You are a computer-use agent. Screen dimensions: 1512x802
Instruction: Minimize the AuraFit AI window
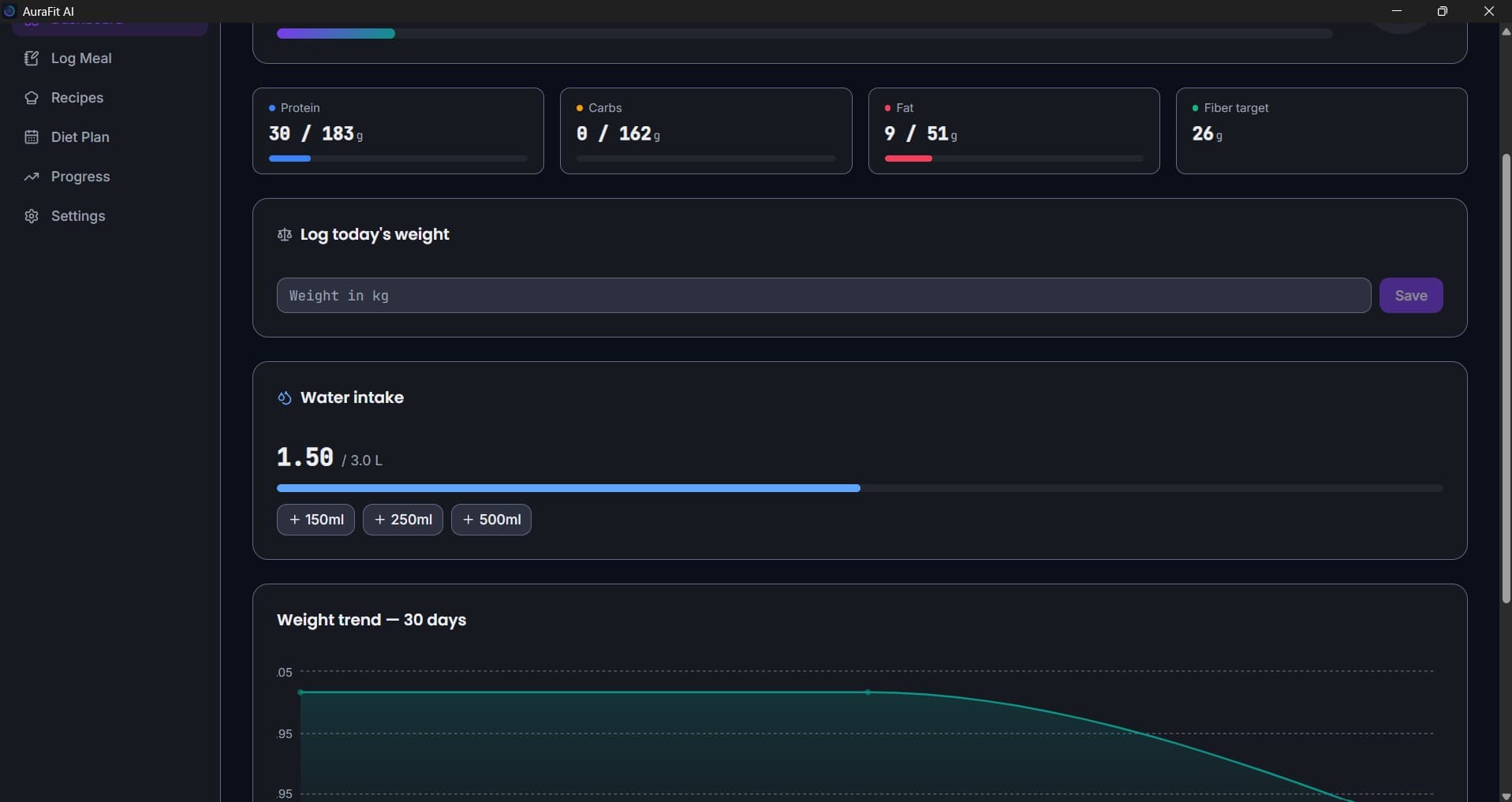pos(1396,11)
